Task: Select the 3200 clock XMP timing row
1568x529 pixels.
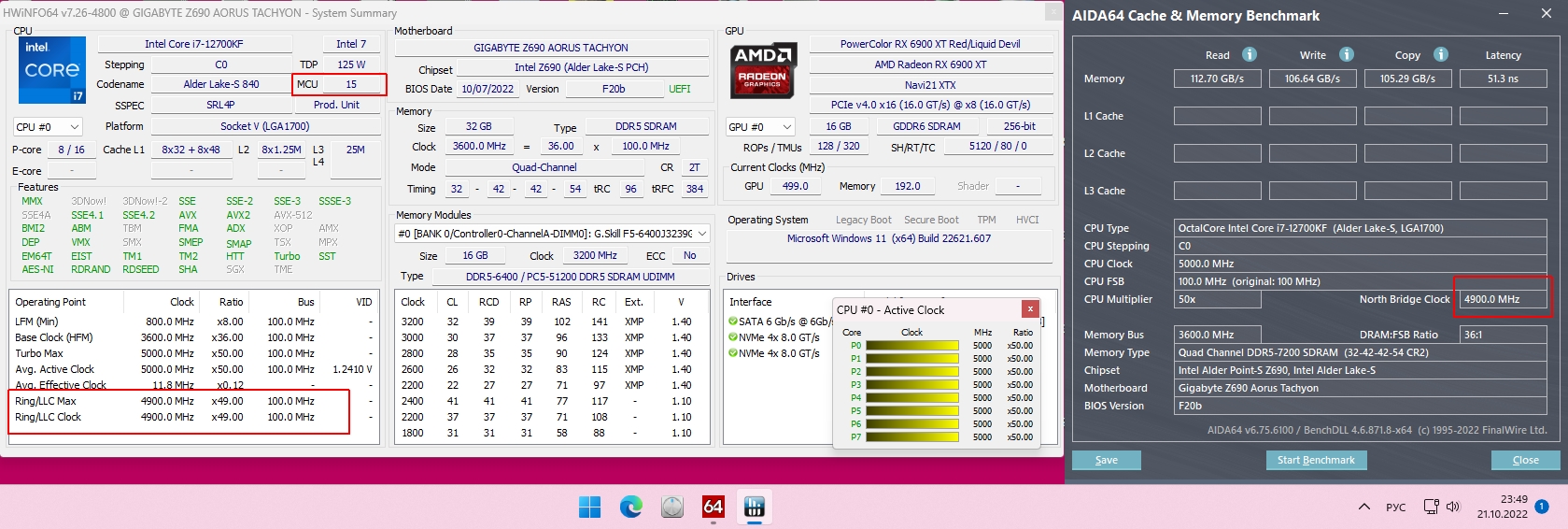Action: pos(553,322)
